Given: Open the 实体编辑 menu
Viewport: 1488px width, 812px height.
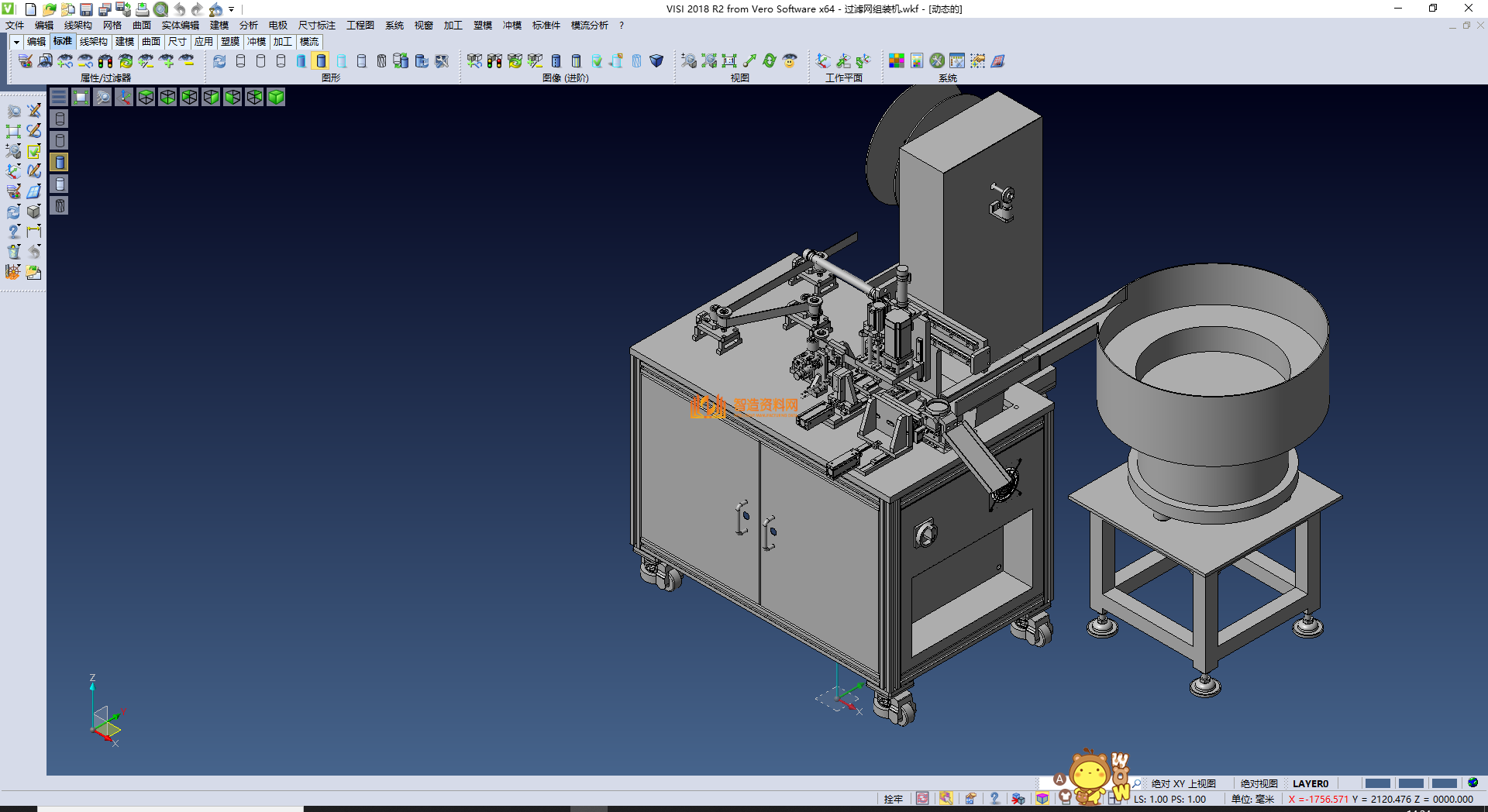Looking at the screenshot, I should tap(180, 26).
